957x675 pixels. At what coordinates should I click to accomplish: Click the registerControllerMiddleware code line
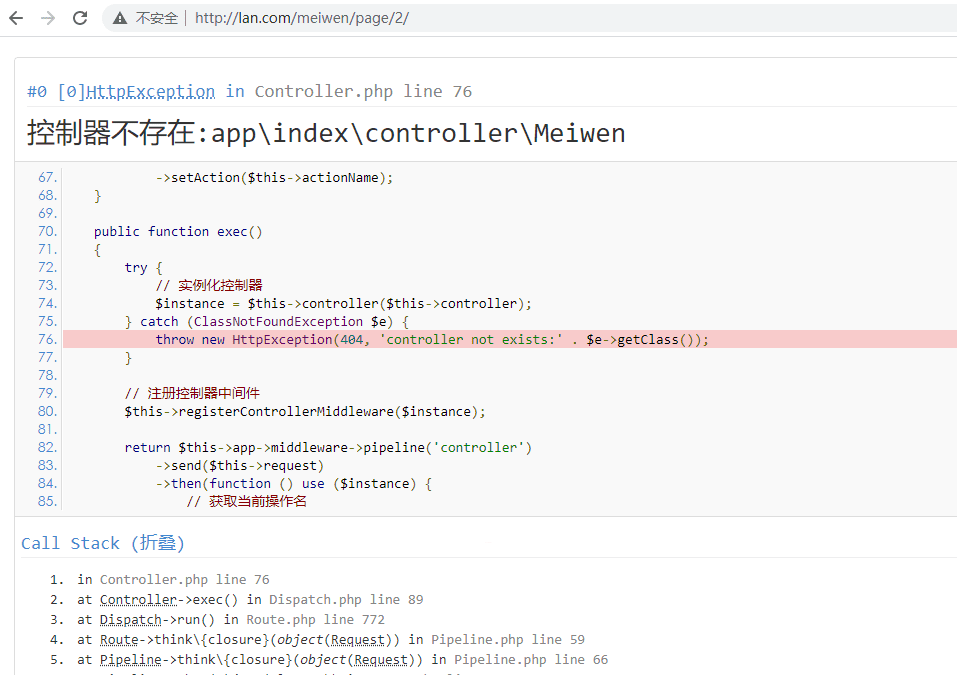pos(305,412)
